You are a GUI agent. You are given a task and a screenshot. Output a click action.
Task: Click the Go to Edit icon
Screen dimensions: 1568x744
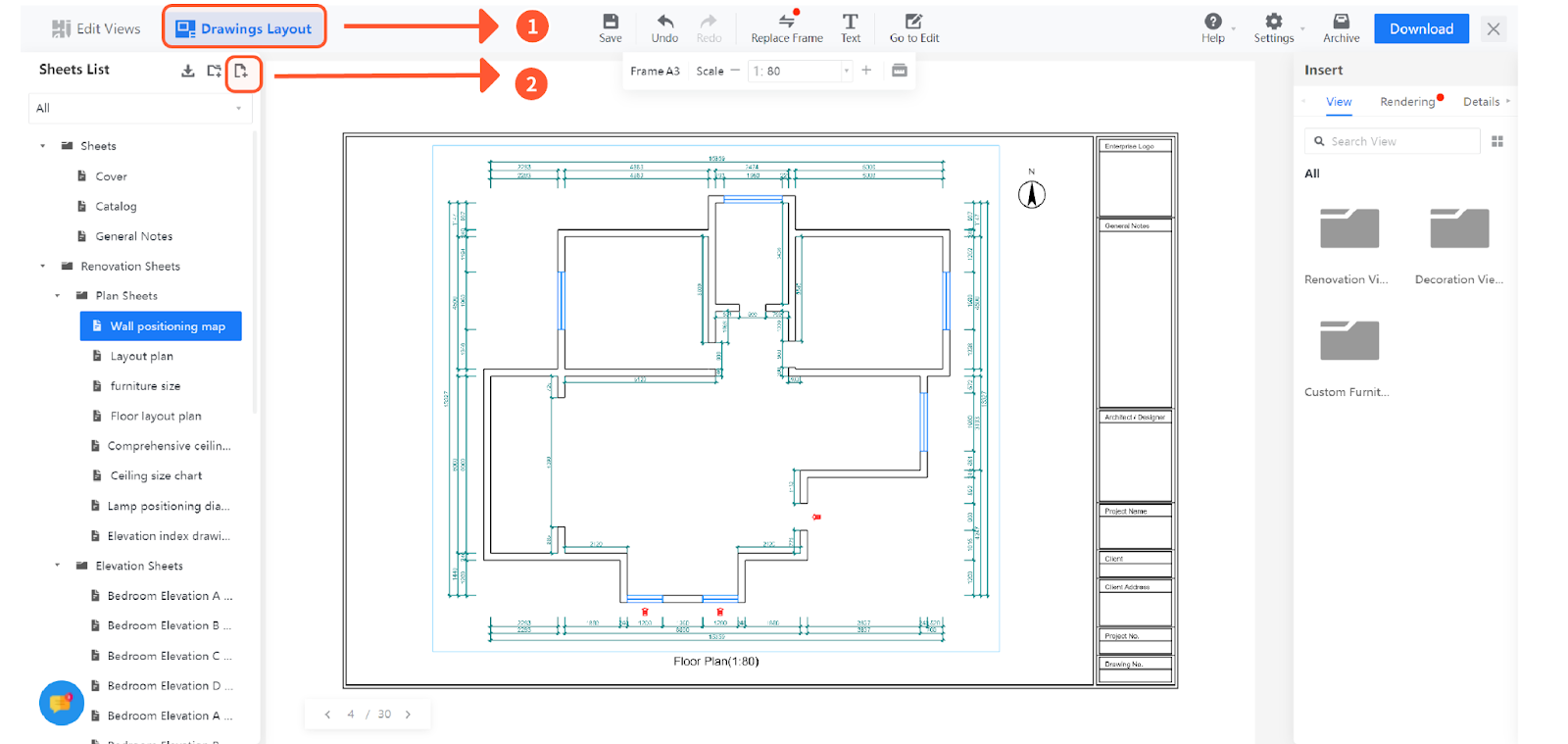tap(913, 27)
